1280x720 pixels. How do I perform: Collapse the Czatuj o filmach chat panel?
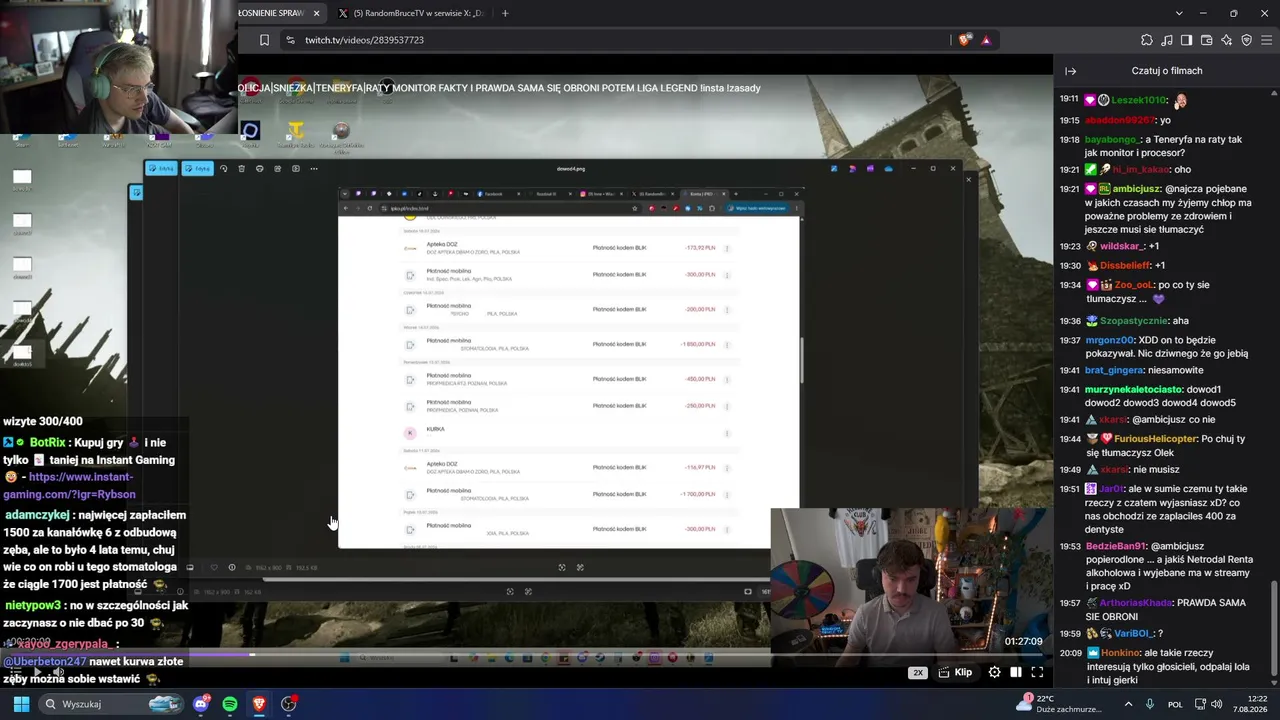tap(1071, 71)
